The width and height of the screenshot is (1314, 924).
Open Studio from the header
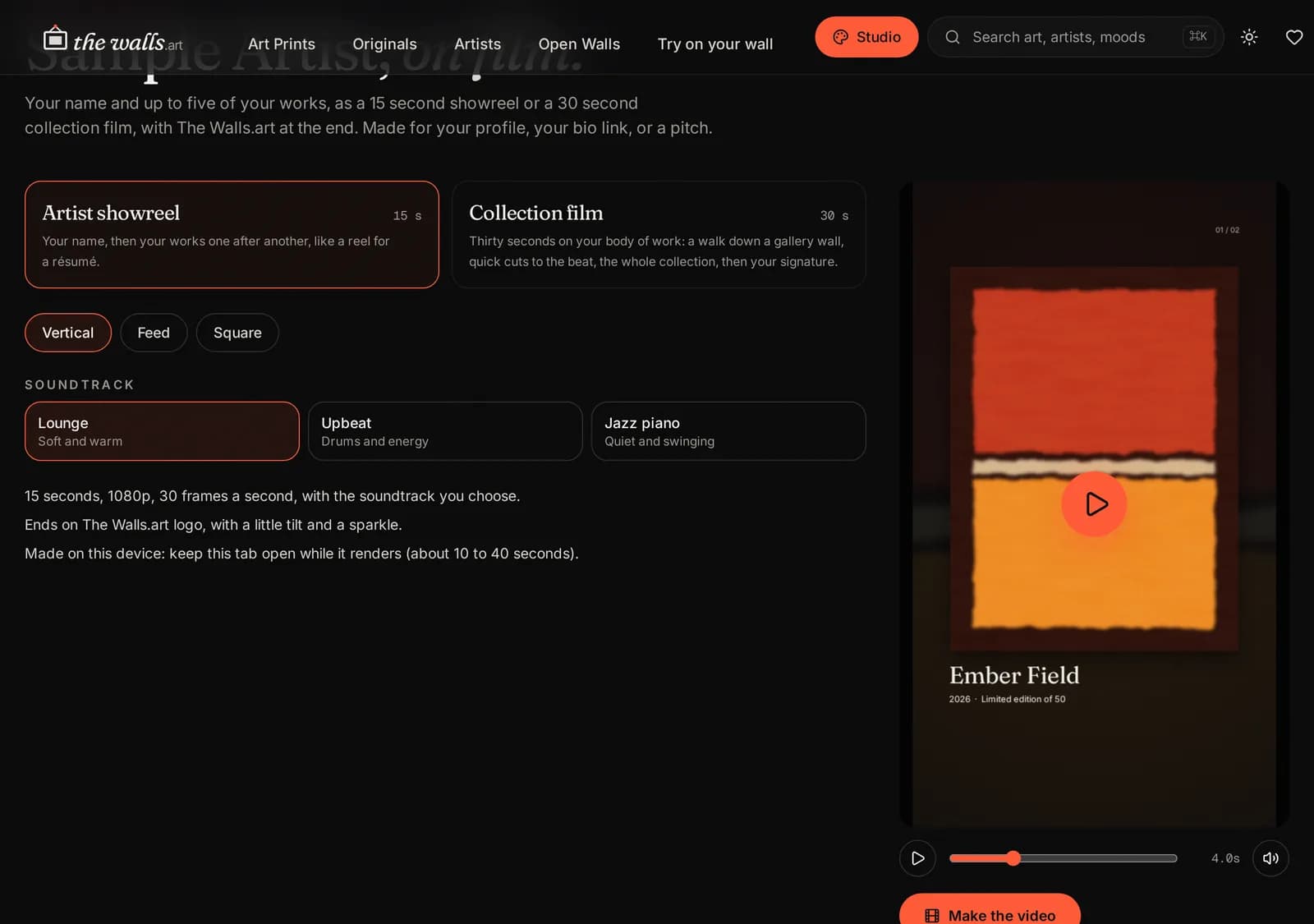coord(866,37)
